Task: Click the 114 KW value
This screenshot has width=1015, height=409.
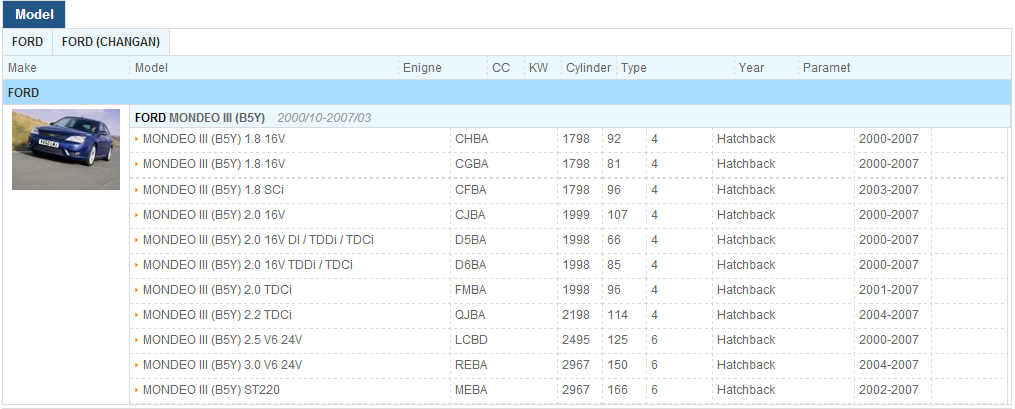Action: [618, 315]
